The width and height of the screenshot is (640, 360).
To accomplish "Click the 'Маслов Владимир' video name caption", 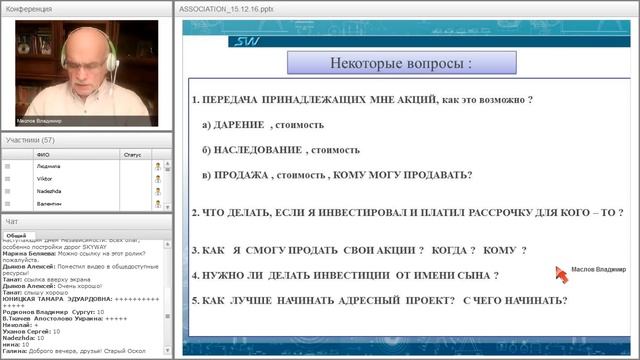I will click(x=39, y=121).
